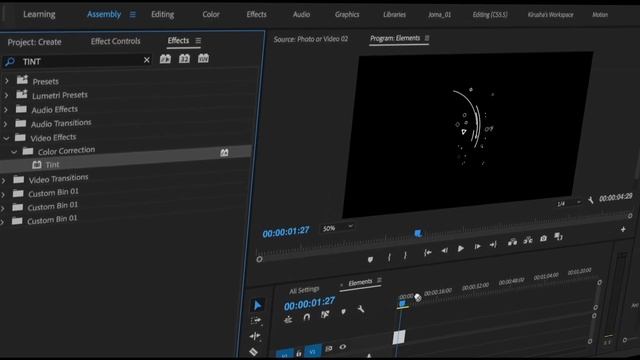
Task: Switch to the Libraries workspace
Action: pyautogui.click(x=394, y=14)
